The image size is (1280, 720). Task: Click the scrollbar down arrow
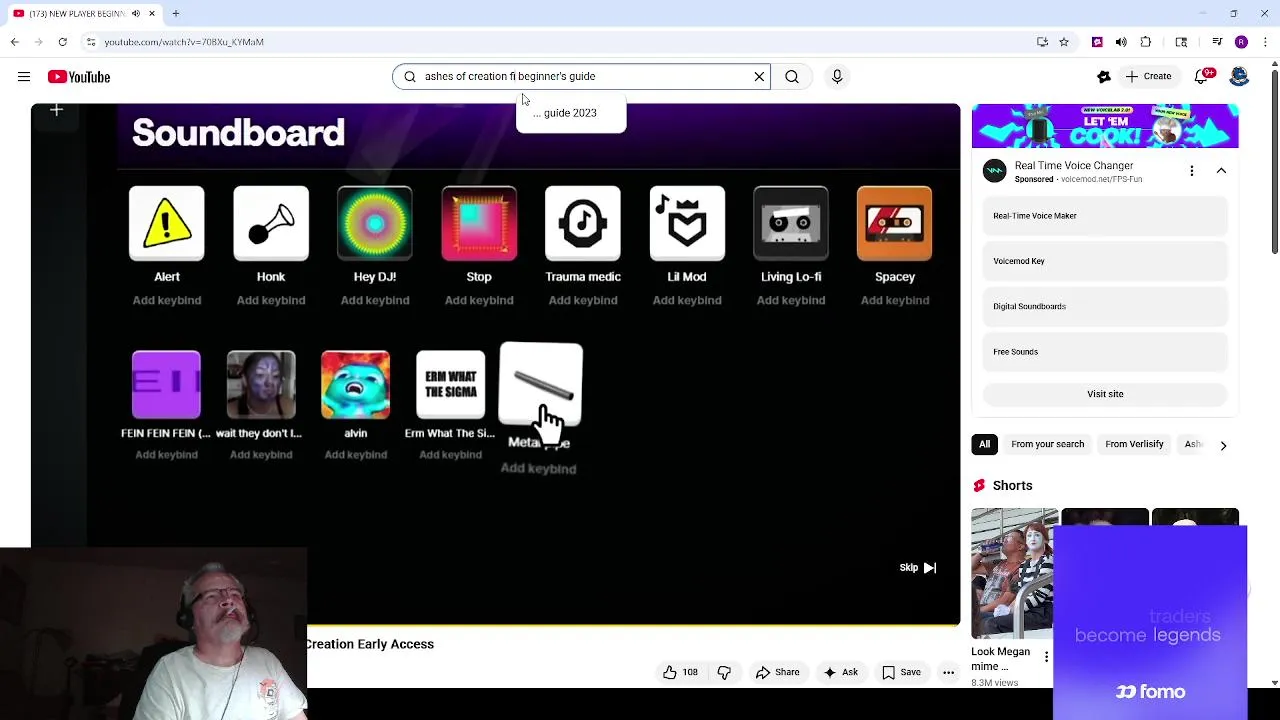(1274, 683)
